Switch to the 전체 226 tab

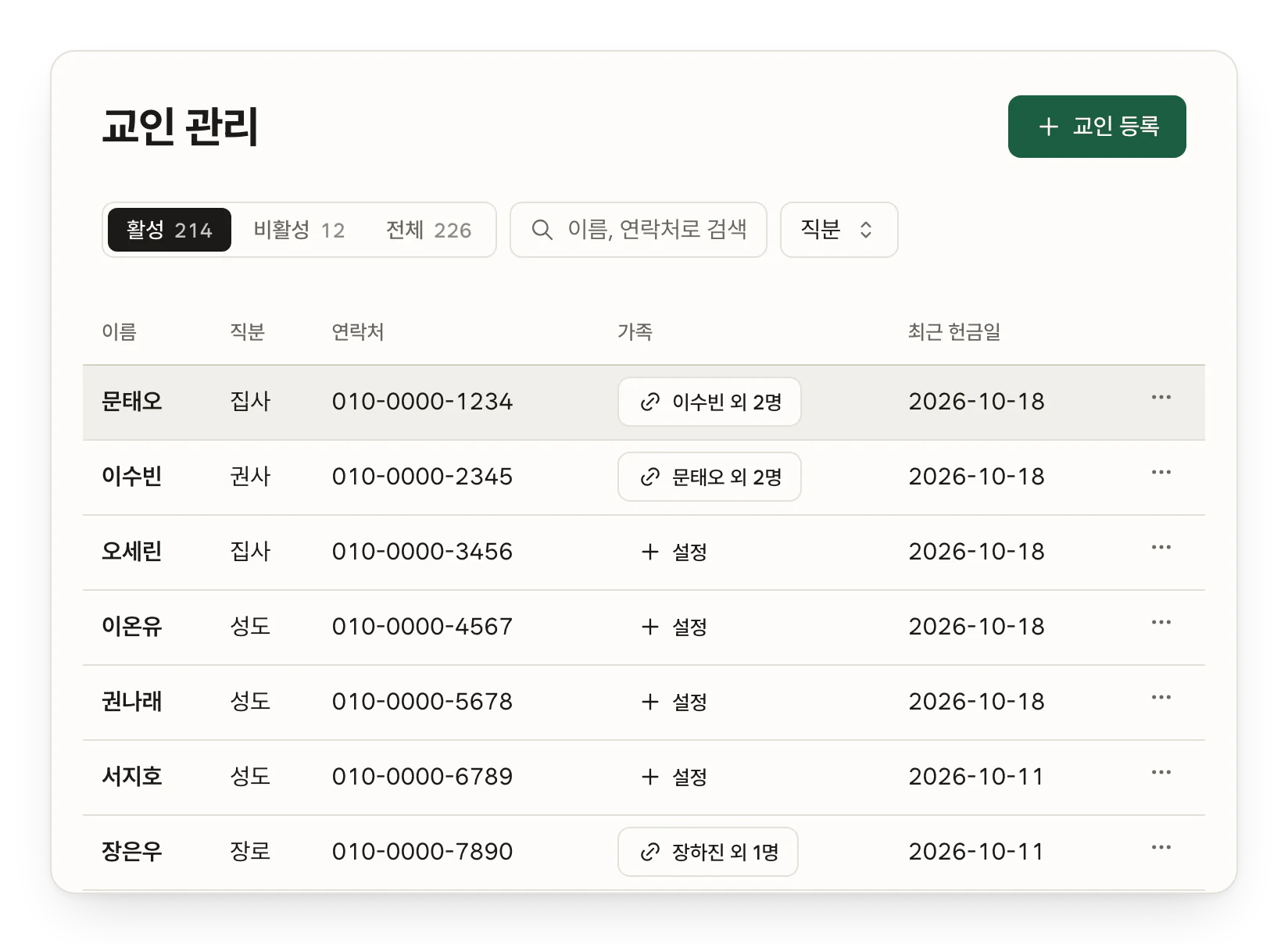click(x=429, y=230)
